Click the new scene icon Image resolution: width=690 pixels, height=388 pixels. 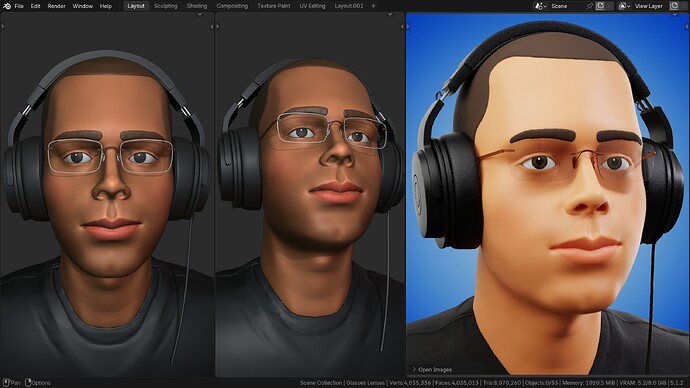click(600, 6)
